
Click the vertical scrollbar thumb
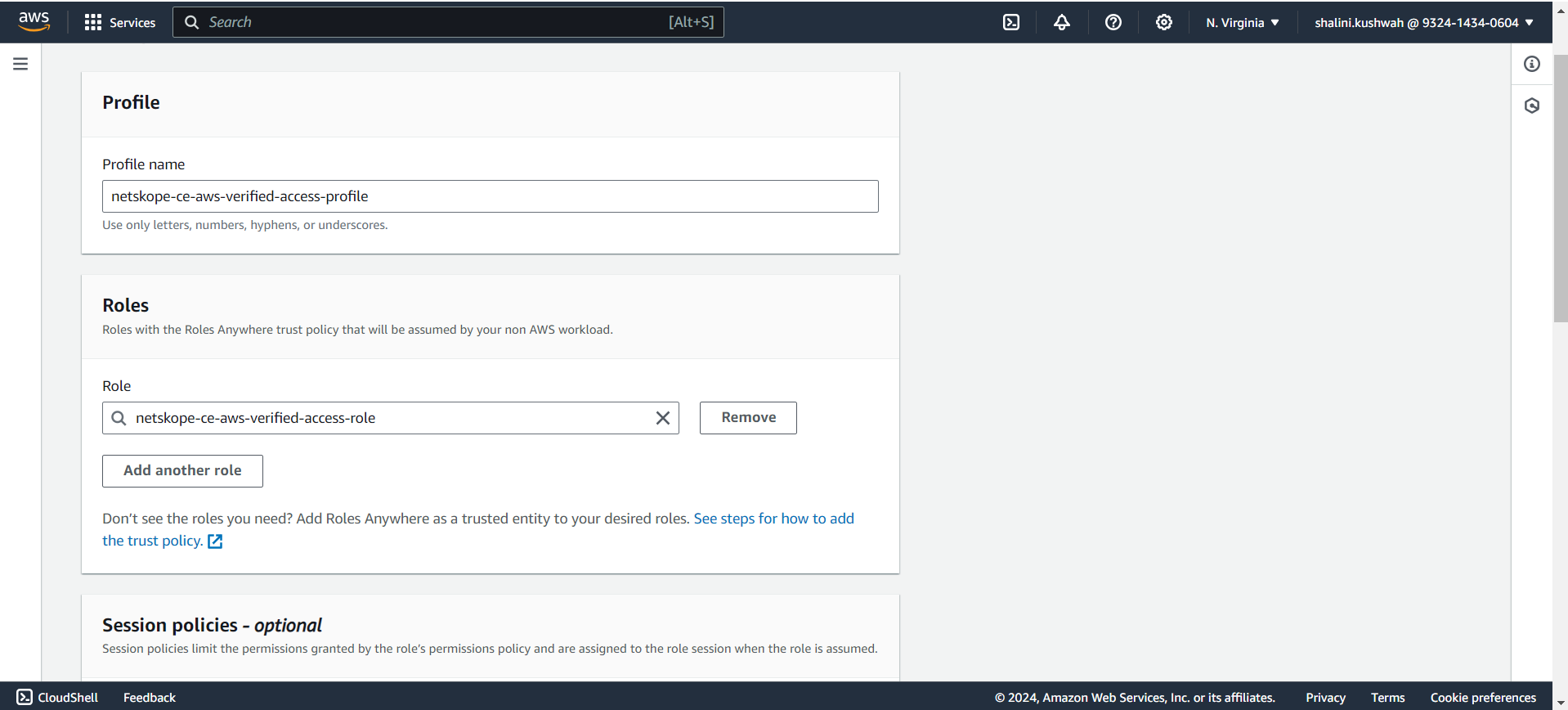(1560, 188)
